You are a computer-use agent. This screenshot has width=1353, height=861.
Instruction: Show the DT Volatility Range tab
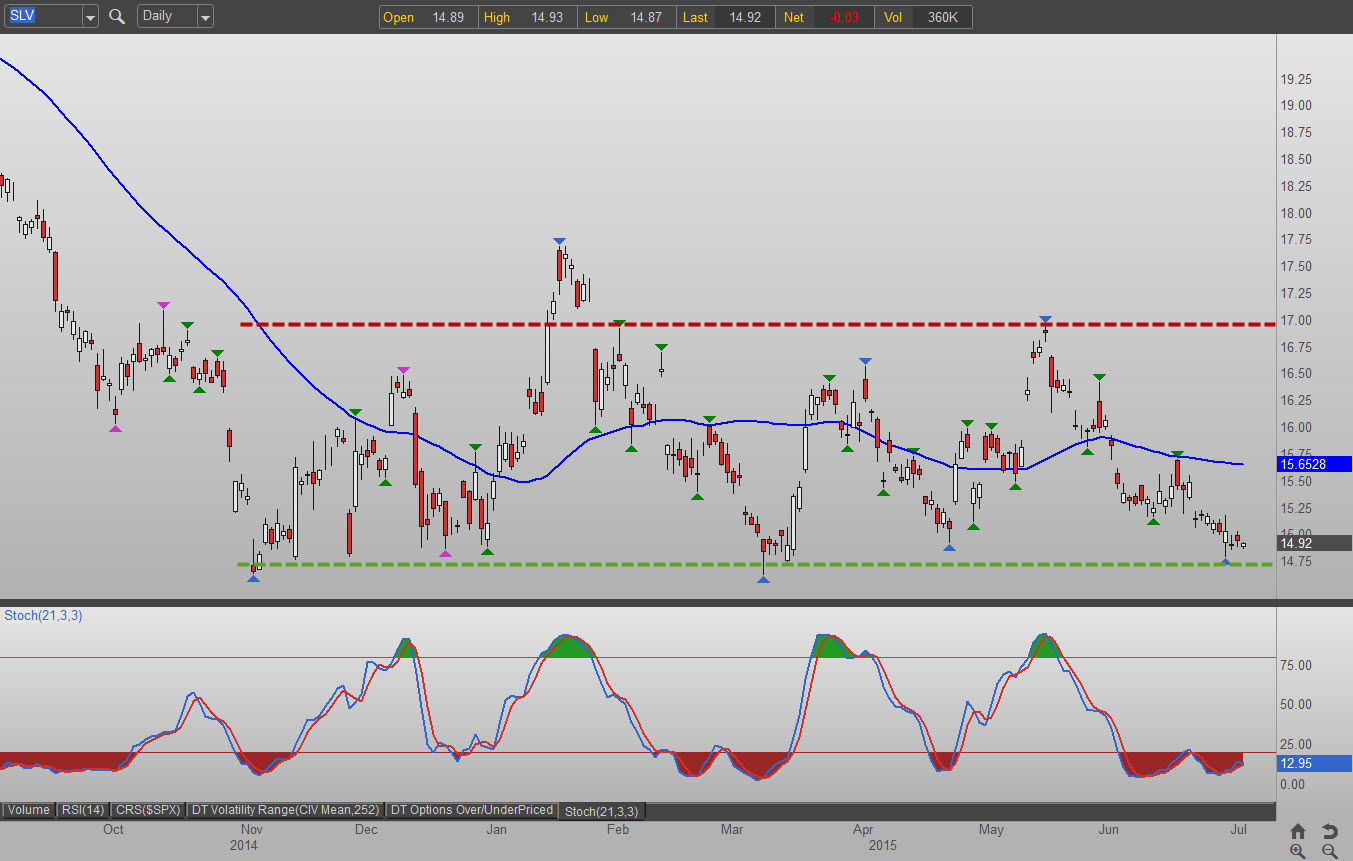click(285, 810)
